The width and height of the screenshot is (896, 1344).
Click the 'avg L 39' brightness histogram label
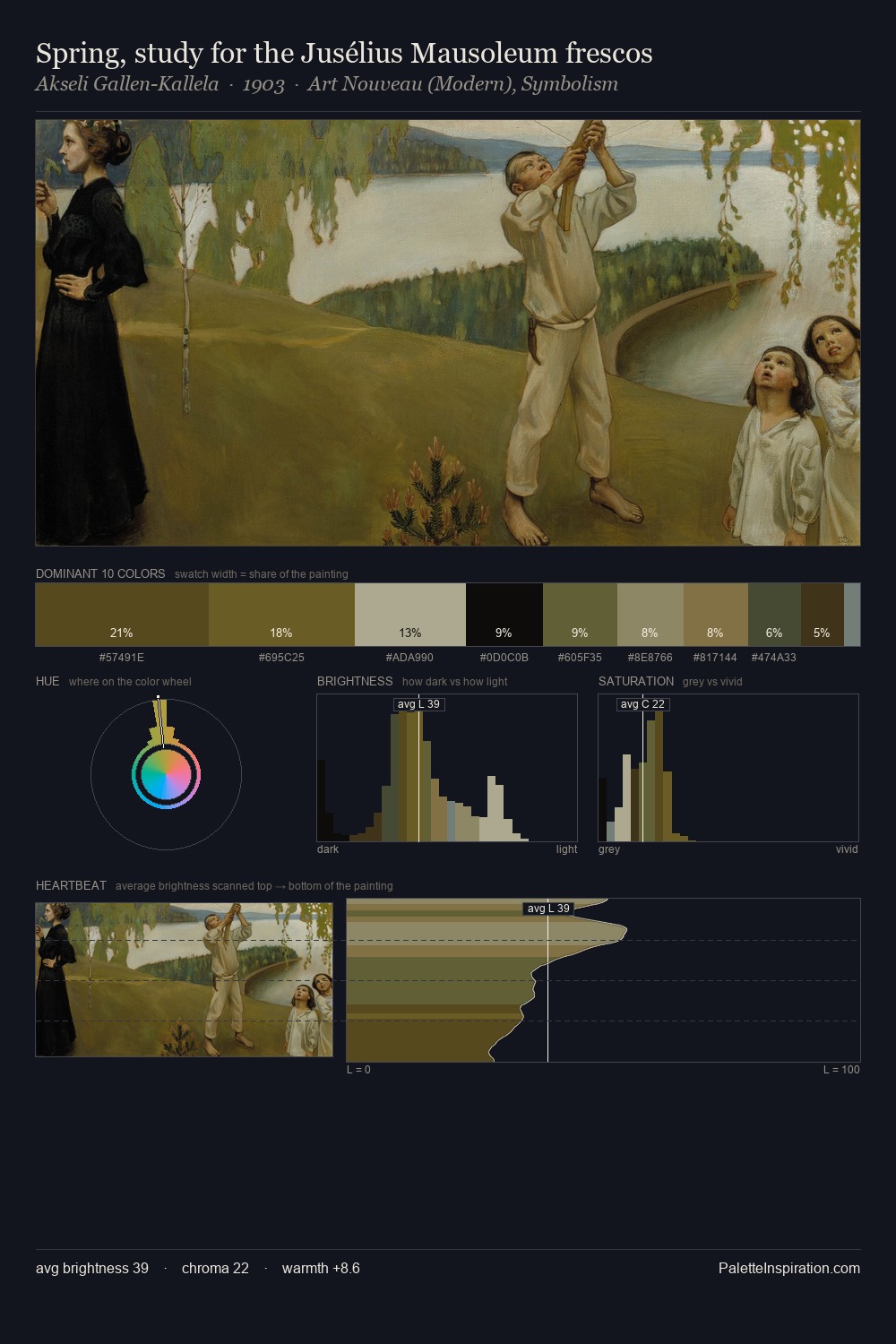419,704
